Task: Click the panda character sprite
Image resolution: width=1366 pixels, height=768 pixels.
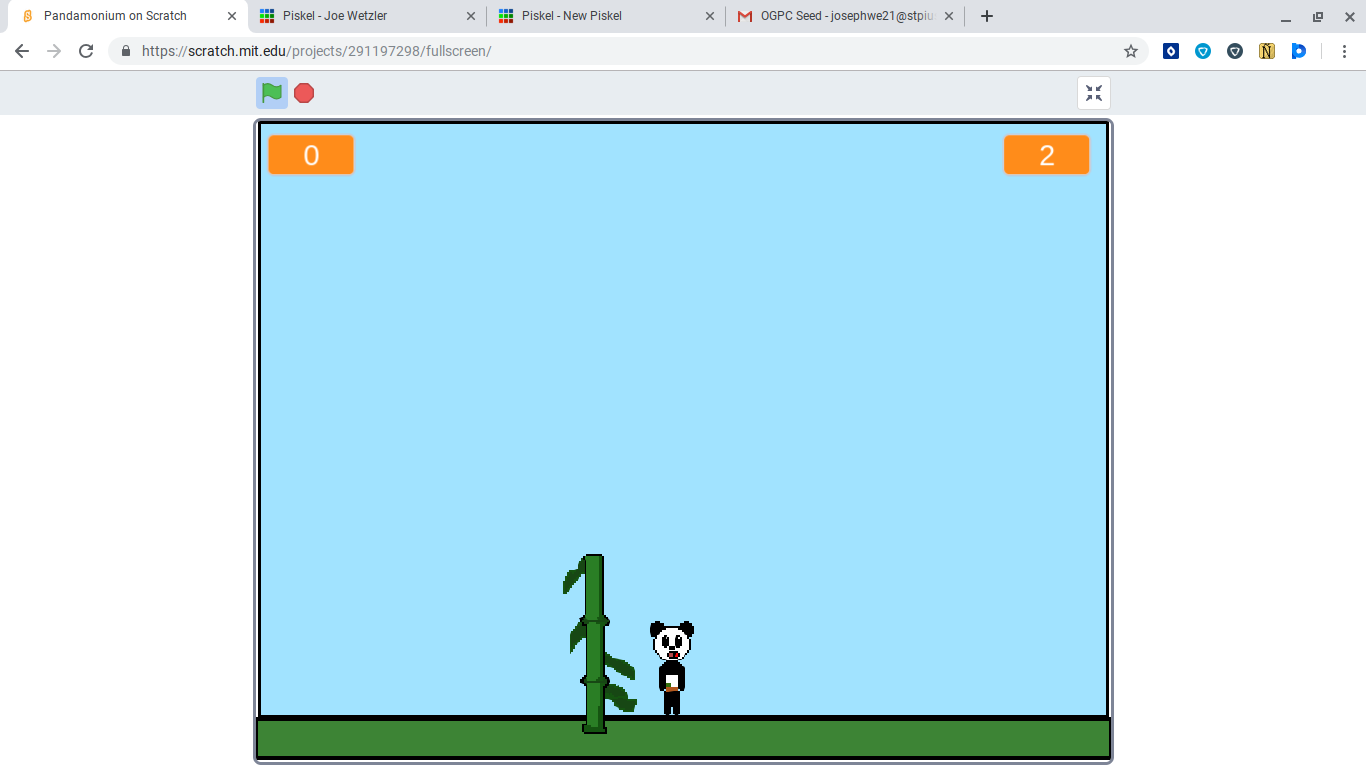Action: [x=672, y=667]
